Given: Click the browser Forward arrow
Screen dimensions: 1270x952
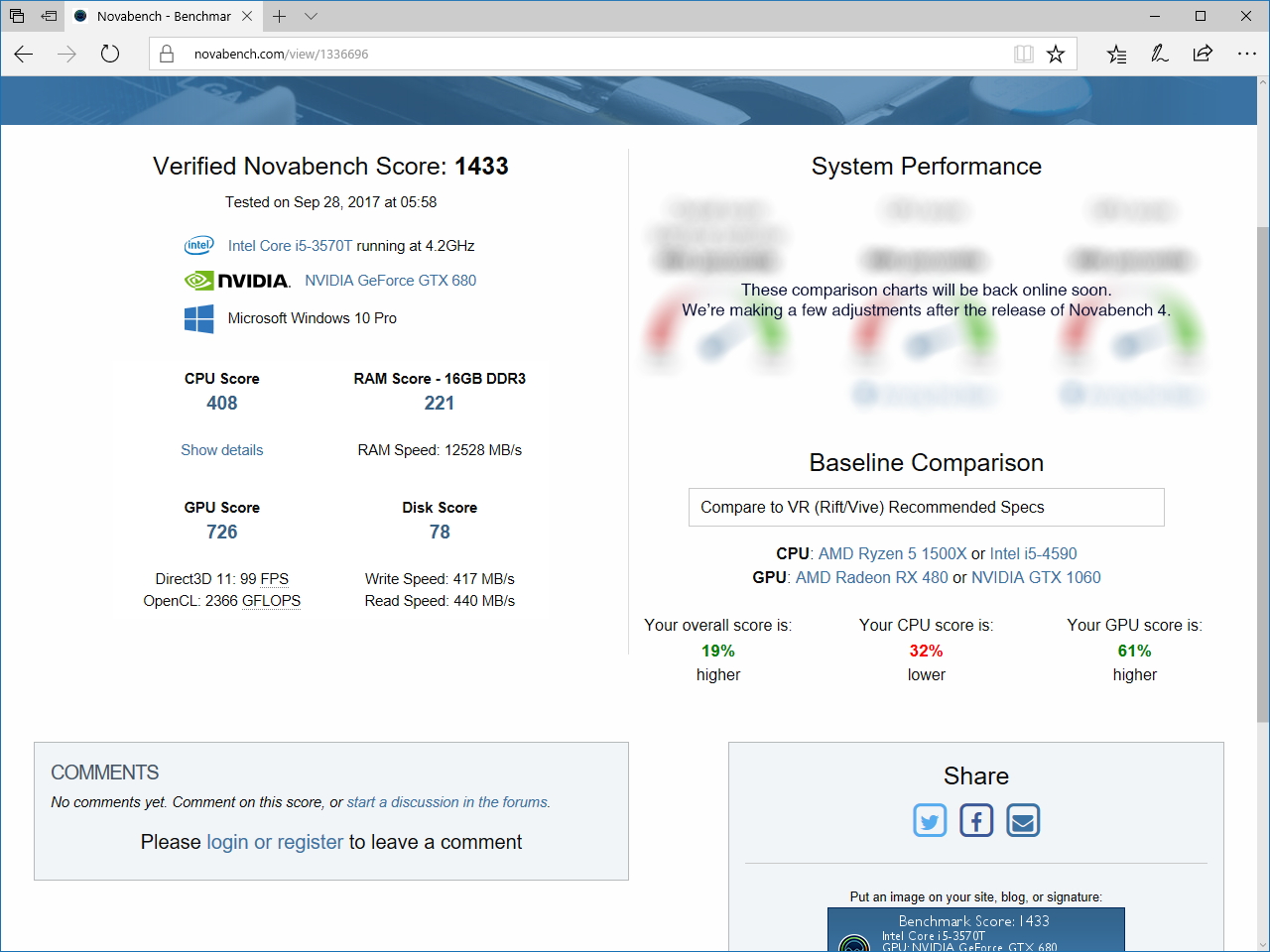Looking at the screenshot, I should (x=67, y=55).
